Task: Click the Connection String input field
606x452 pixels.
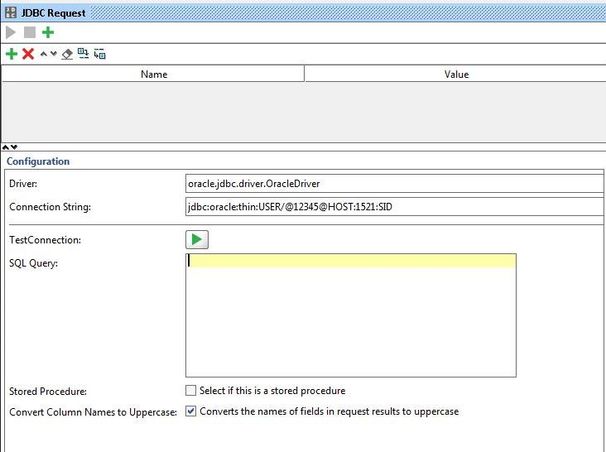Action: click(394, 206)
